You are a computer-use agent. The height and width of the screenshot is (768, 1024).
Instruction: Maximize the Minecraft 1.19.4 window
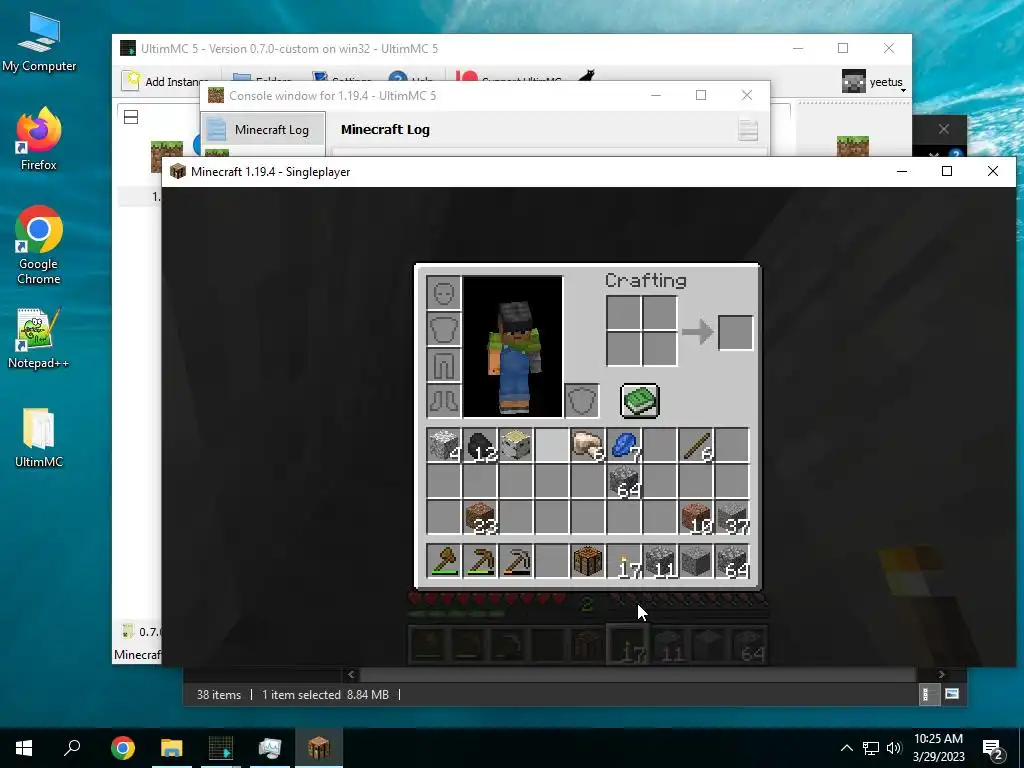[x=947, y=171]
